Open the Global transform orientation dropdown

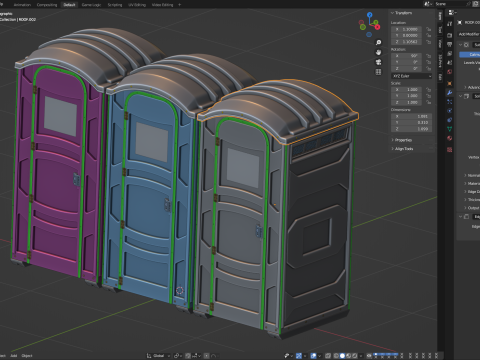pos(159,356)
